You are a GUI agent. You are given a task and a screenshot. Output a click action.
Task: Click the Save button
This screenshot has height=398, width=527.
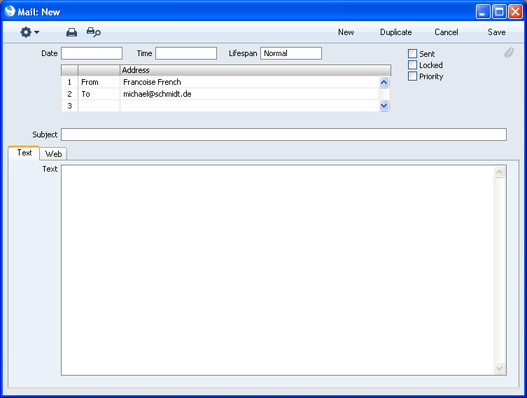pyautogui.click(x=496, y=32)
